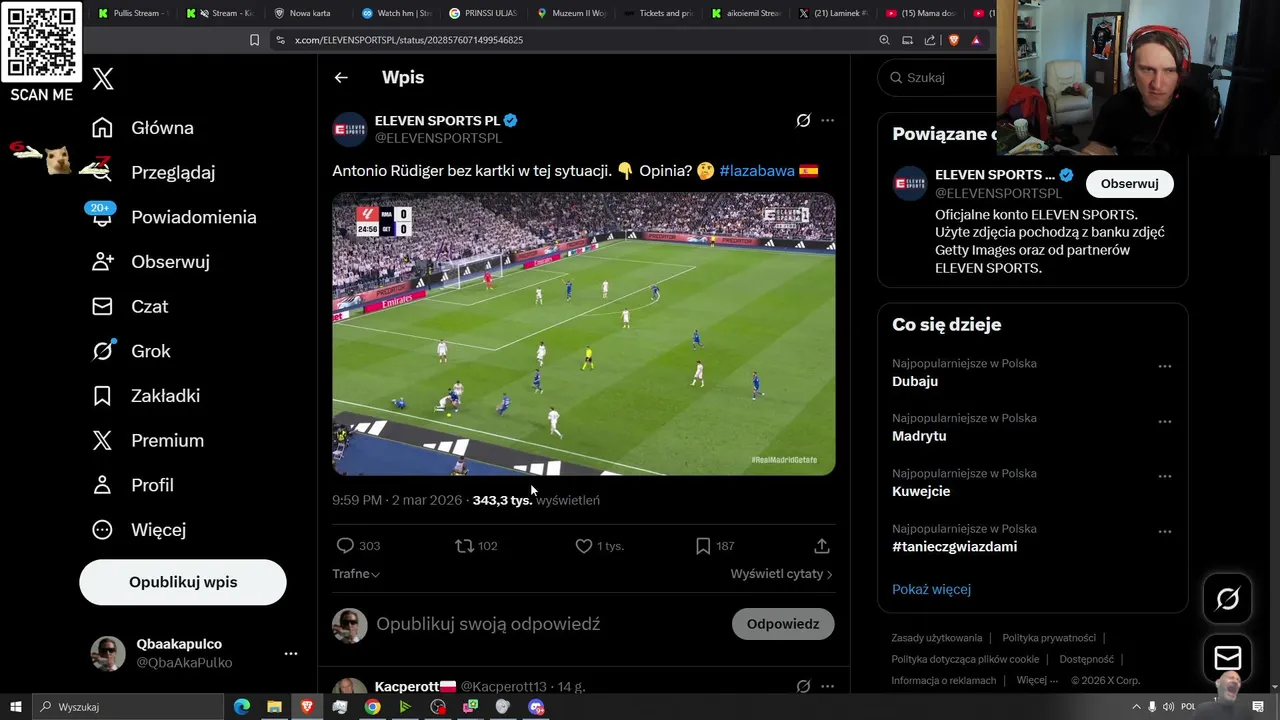Open Grok from the sidebar
This screenshot has height=720, width=1280.
tap(131, 351)
